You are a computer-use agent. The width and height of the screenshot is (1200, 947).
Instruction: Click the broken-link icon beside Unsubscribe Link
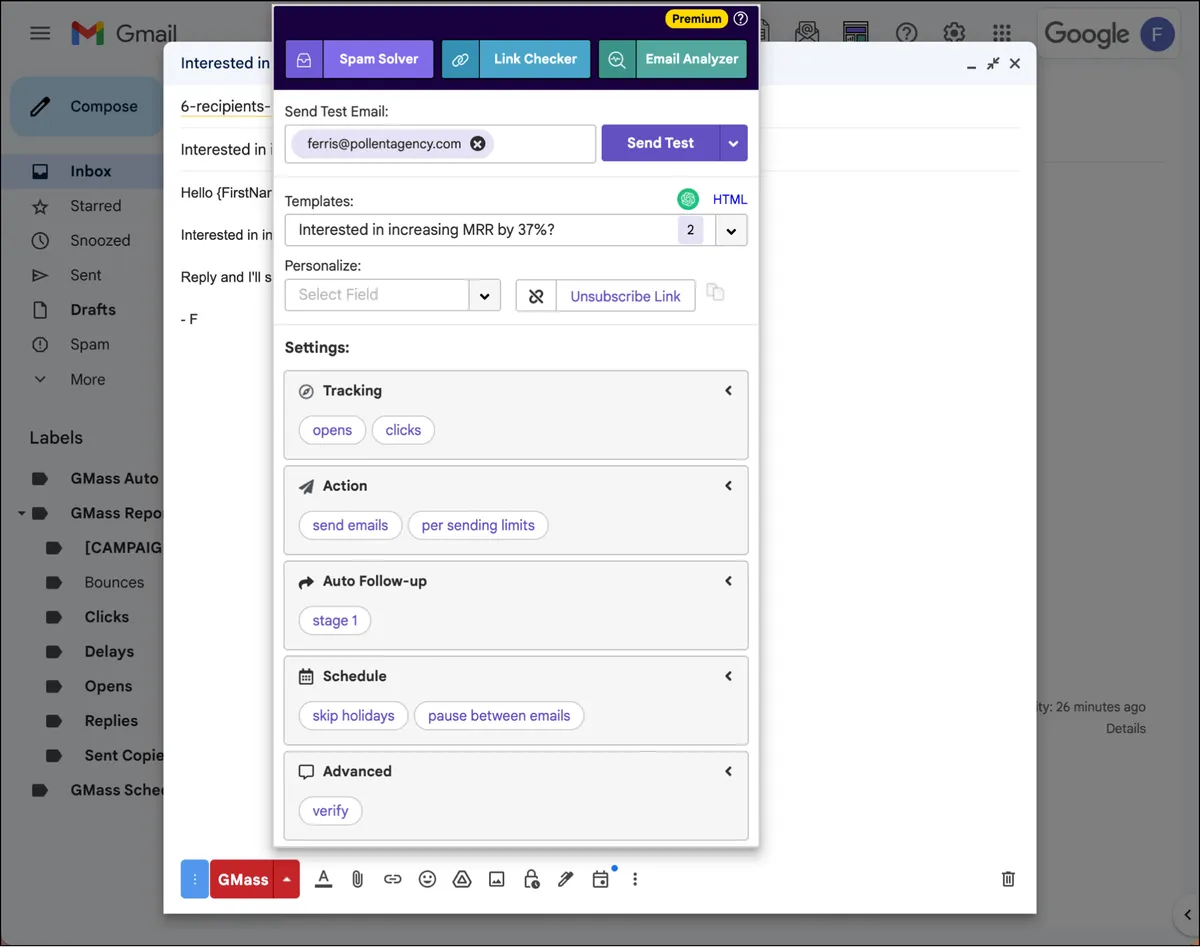coord(536,296)
